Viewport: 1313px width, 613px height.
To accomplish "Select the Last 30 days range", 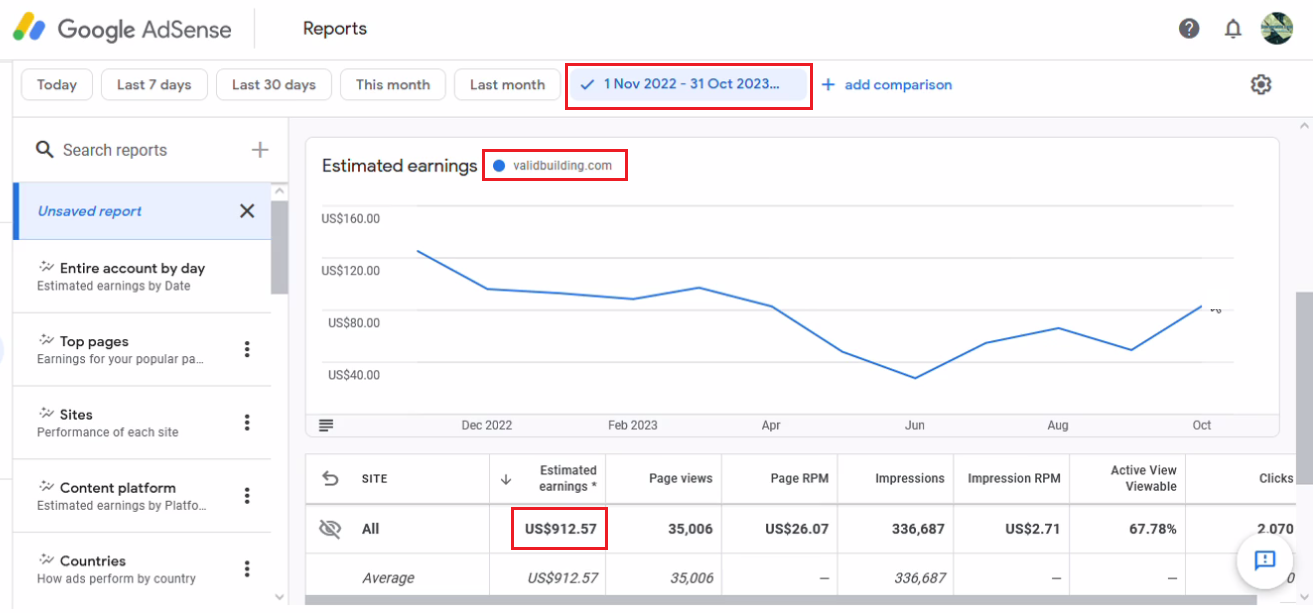I will click(x=274, y=85).
